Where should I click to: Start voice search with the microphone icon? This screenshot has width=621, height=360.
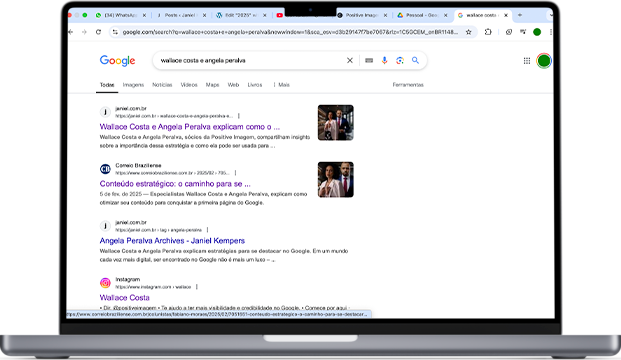(x=384, y=60)
